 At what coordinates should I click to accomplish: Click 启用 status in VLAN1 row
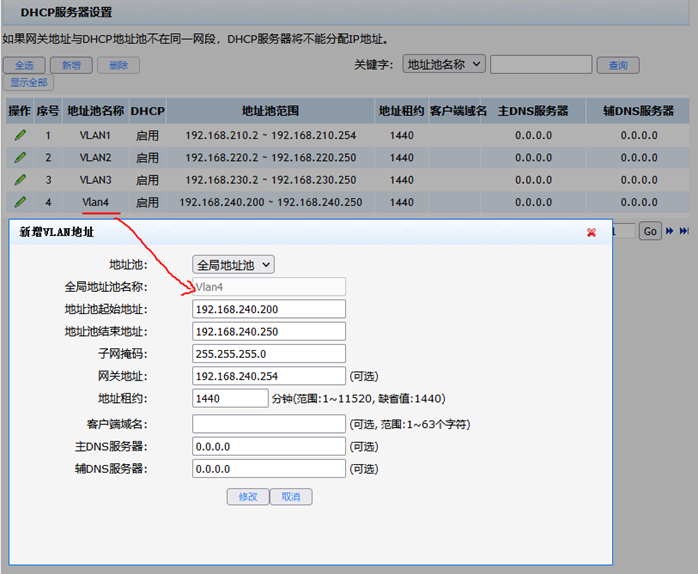[x=147, y=135]
